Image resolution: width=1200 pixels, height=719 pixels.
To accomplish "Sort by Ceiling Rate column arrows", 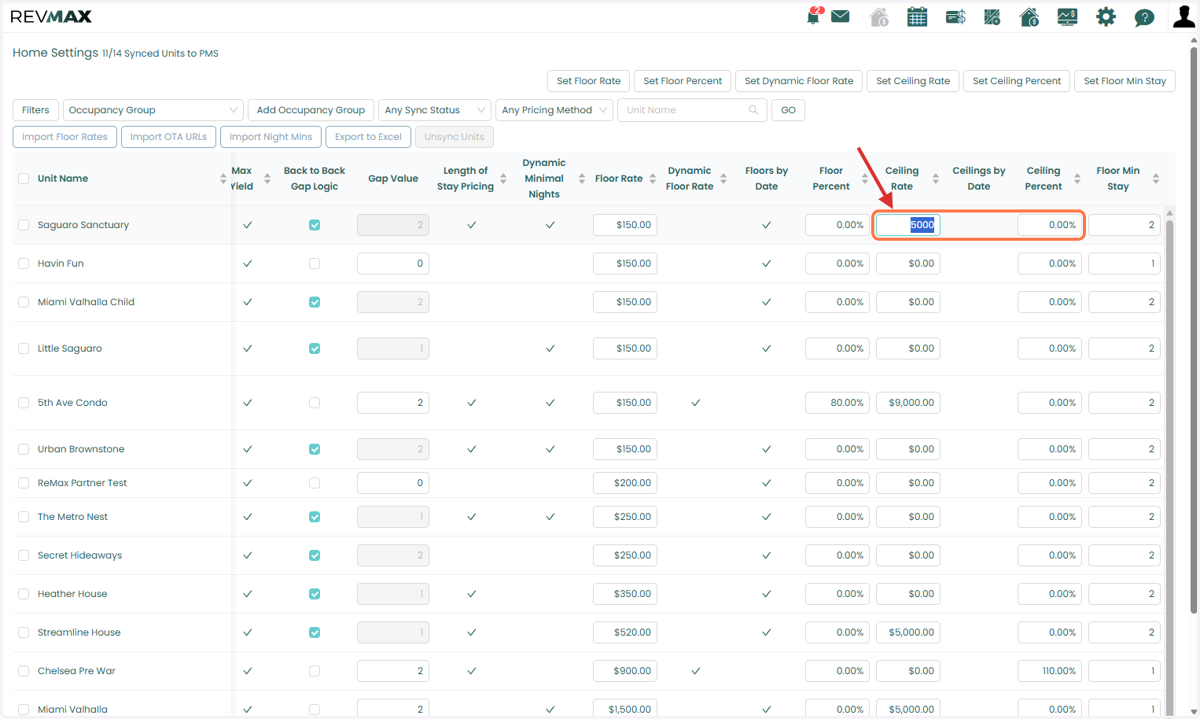I will pyautogui.click(x=936, y=179).
